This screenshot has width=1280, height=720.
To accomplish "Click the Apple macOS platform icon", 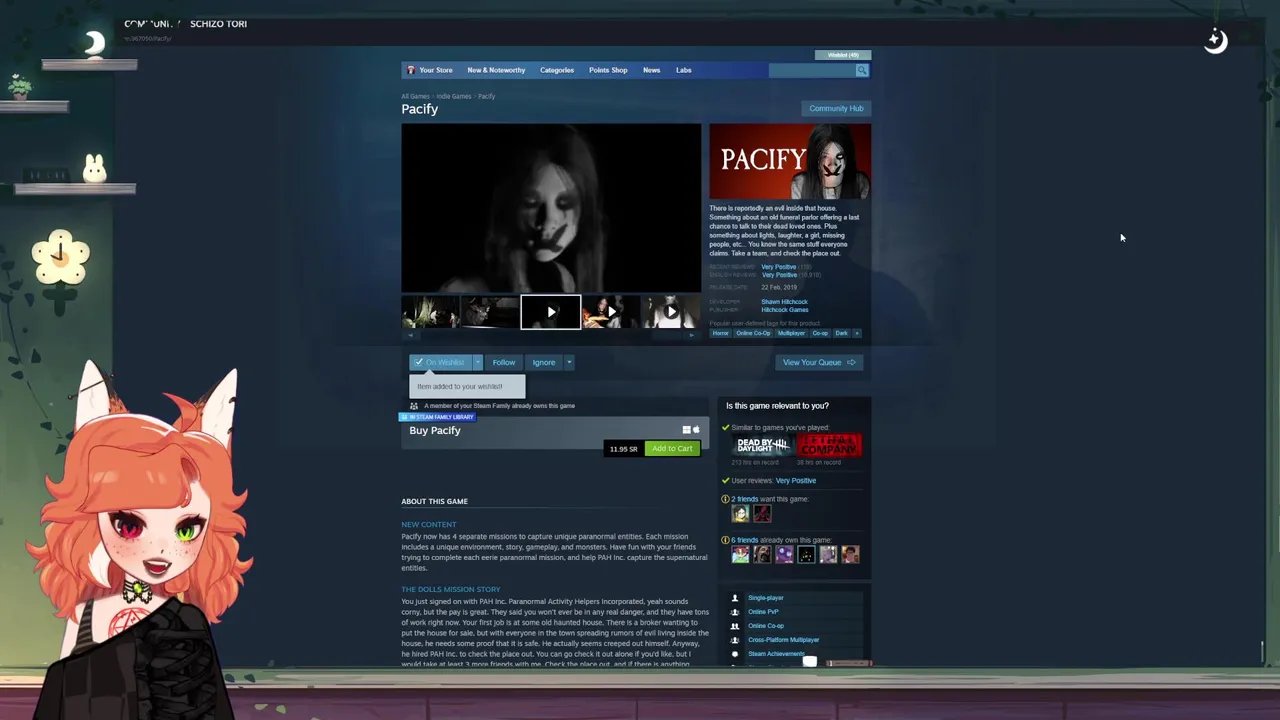I will pos(696,430).
